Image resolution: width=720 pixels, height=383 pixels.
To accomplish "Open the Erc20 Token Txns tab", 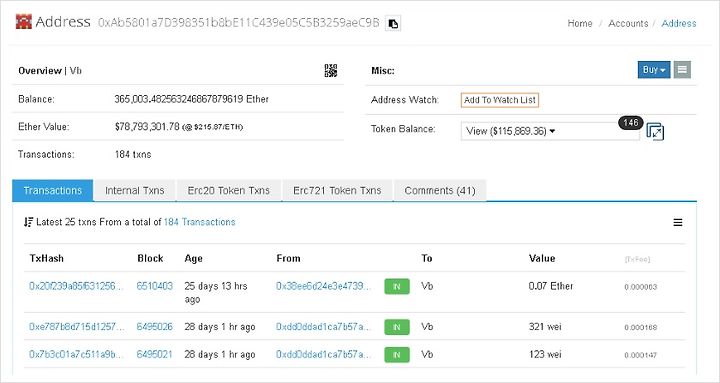I will (x=229, y=191).
